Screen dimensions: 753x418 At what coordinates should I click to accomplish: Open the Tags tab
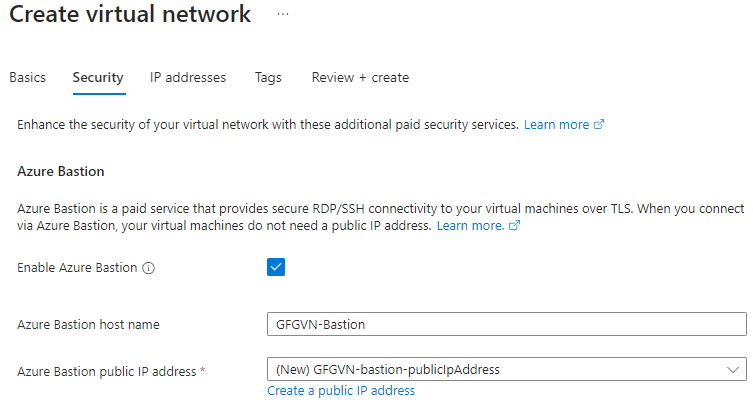click(268, 77)
